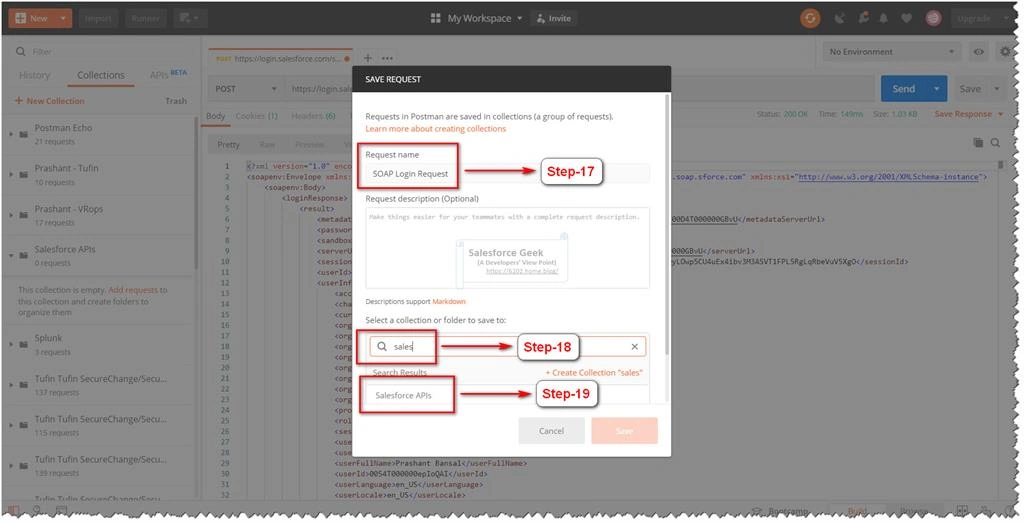
Task: Click the copy response icon
Action: point(978,142)
